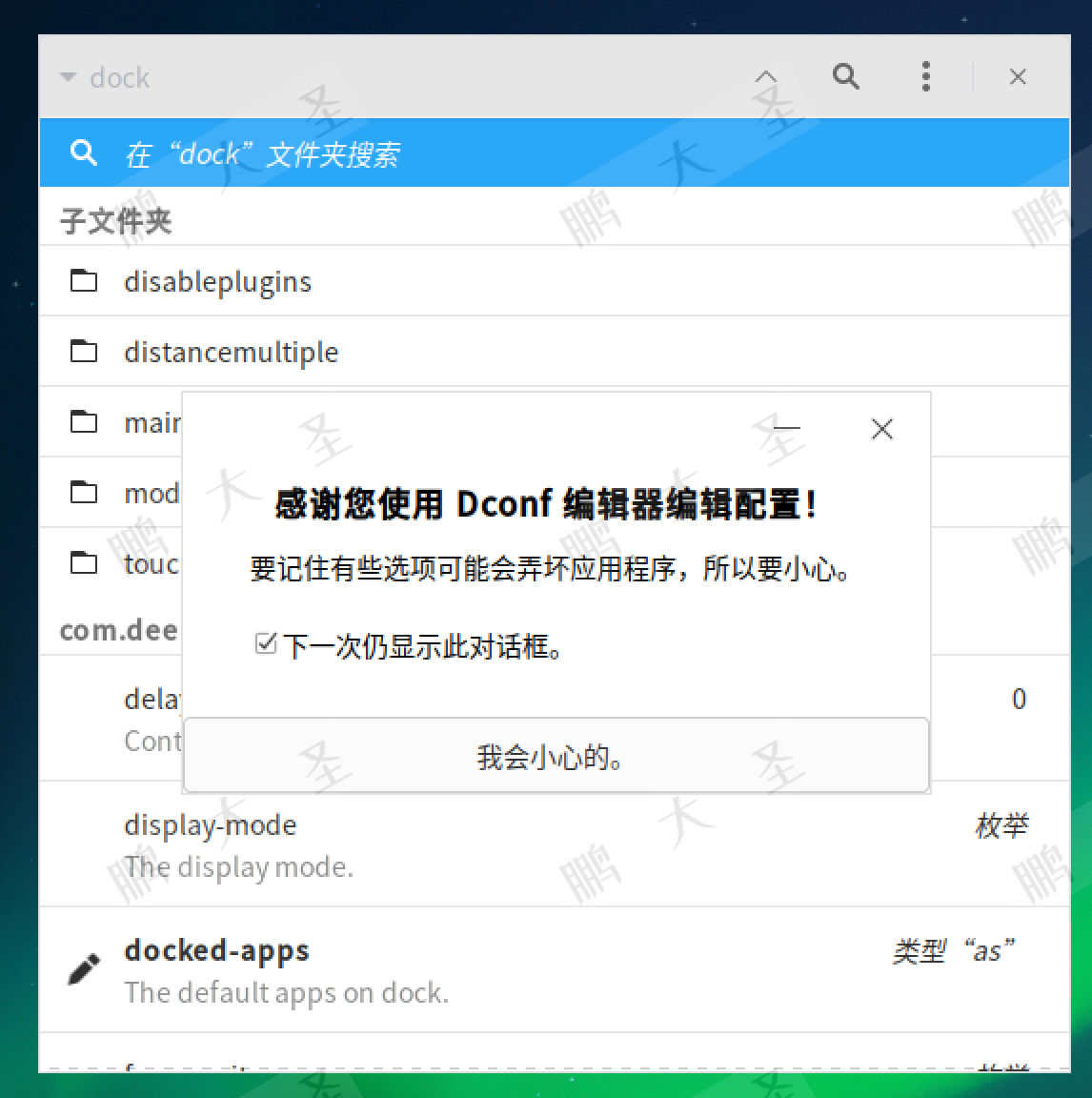Uncheck the show this dialog next time checkbox
The width and height of the screenshot is (1092, 1098).
click(x=265, y=642)
